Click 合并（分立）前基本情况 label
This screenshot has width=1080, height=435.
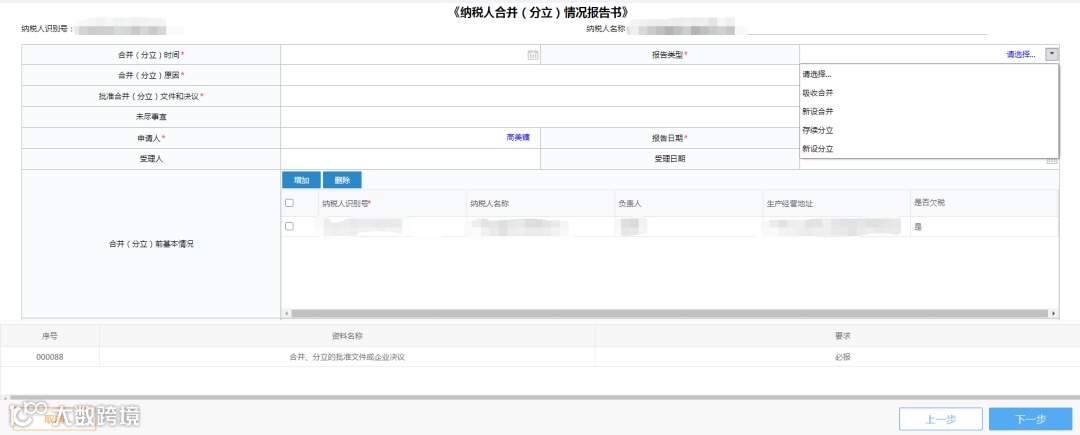coord(151,244)
